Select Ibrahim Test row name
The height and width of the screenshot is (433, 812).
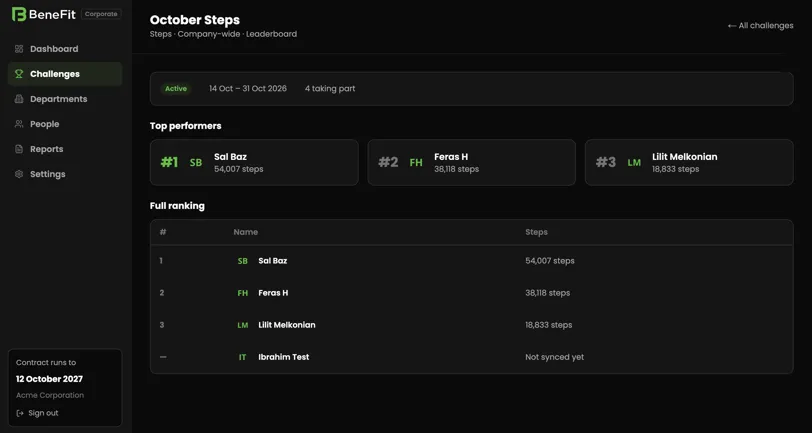(284, 357)
